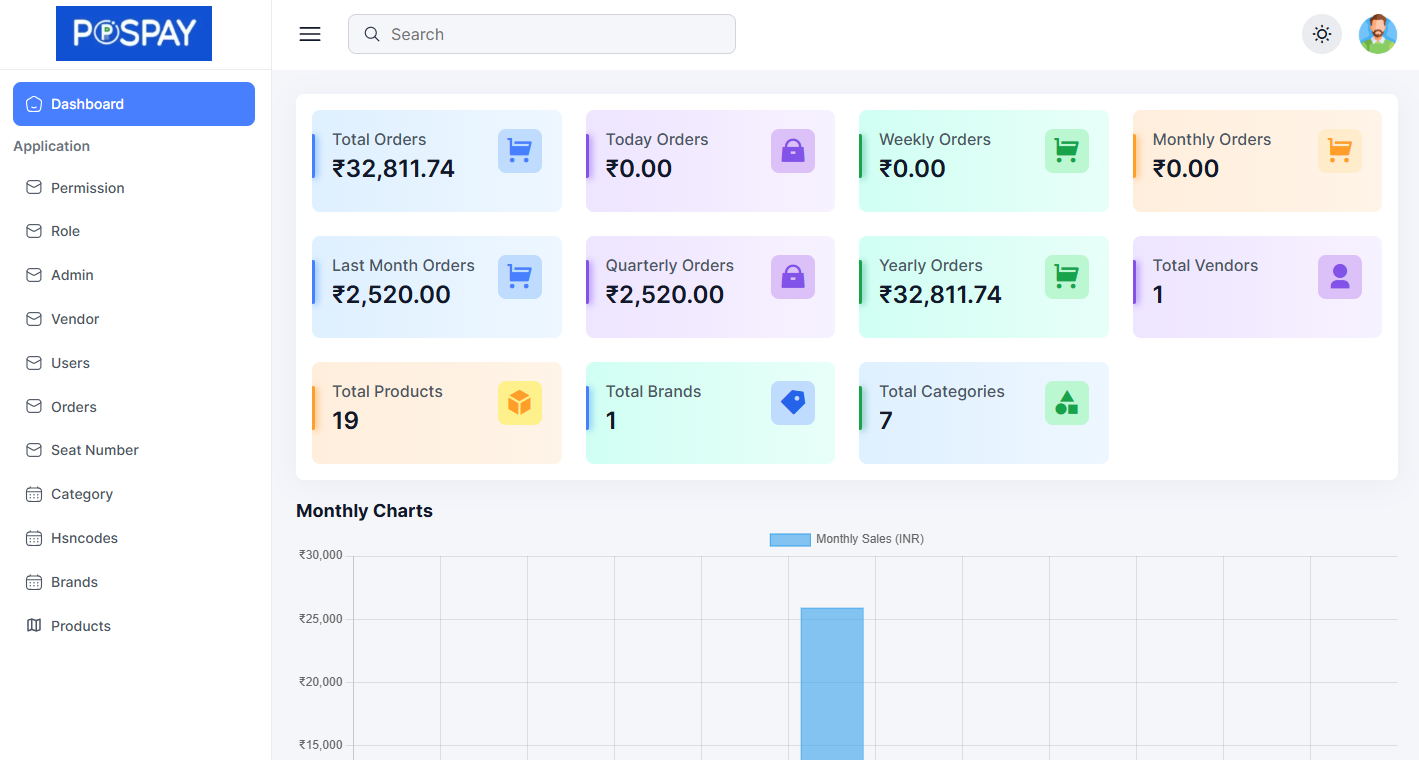Click the POSPAY logo
The image size is (1419, 760).
pos(134,34)
